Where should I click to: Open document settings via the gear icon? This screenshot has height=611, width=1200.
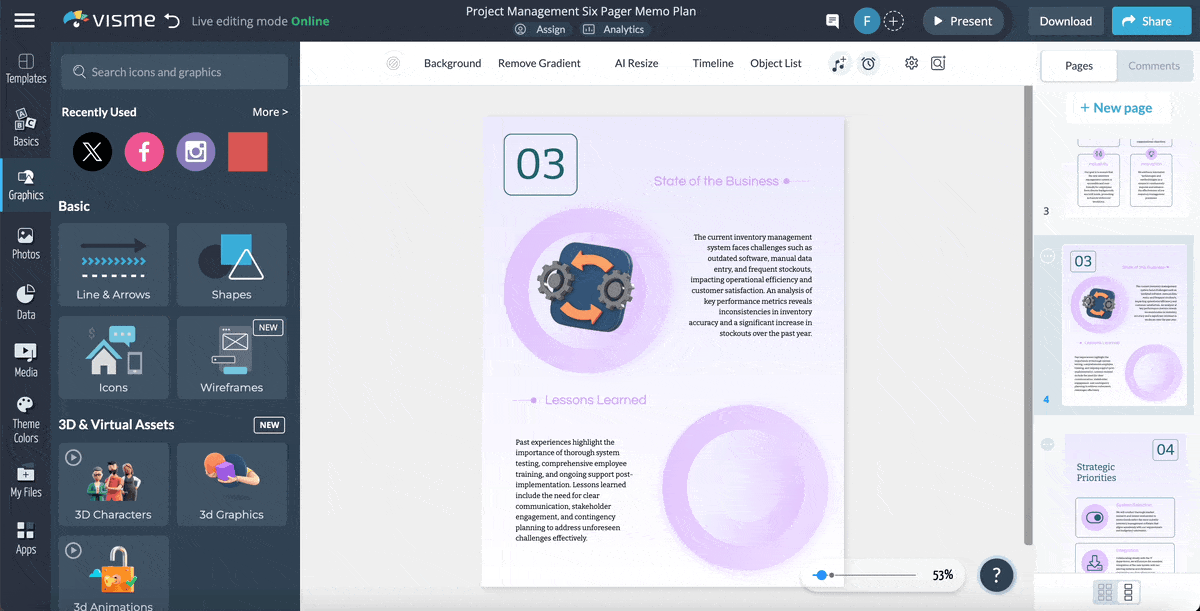[x=911, y=63]
